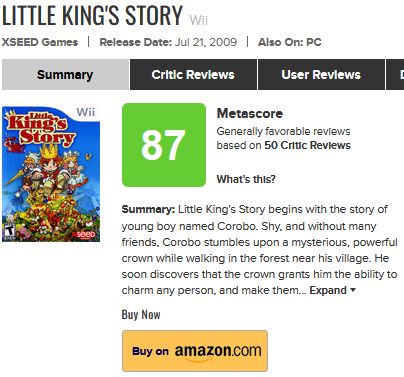Open the User Reviews tab
This screenshot has width=404, height=377.
[321, 75]
